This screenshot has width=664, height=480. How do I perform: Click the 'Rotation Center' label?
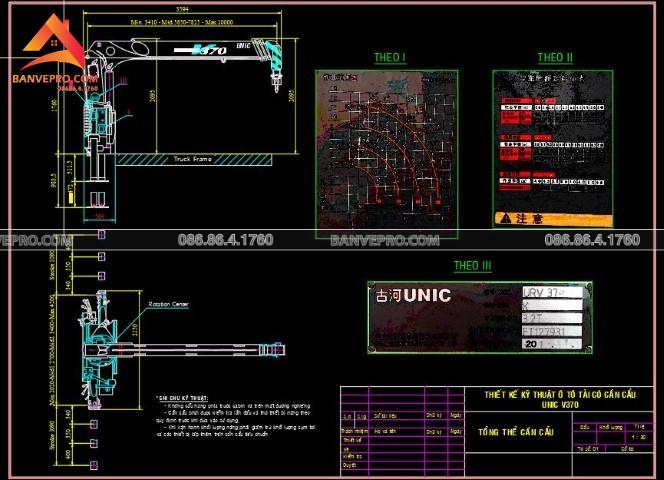[x=169, y=304]
